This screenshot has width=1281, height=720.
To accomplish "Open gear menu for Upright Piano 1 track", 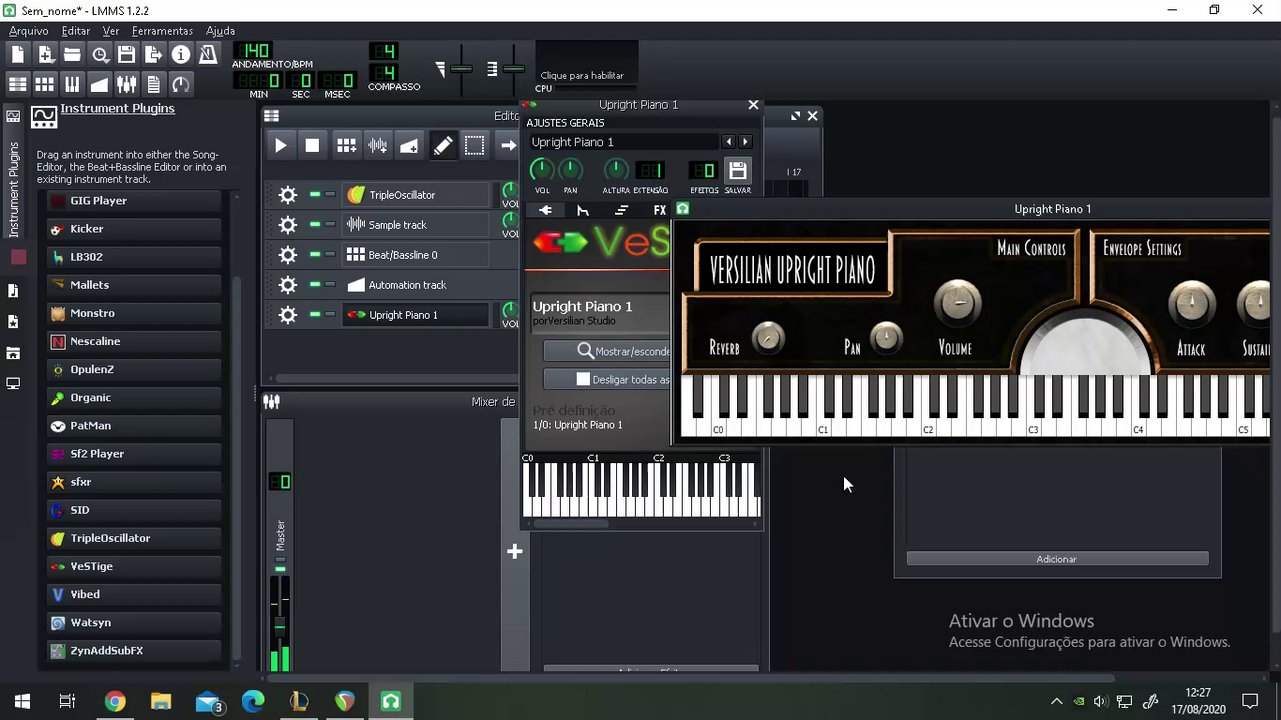I will 288,315.
